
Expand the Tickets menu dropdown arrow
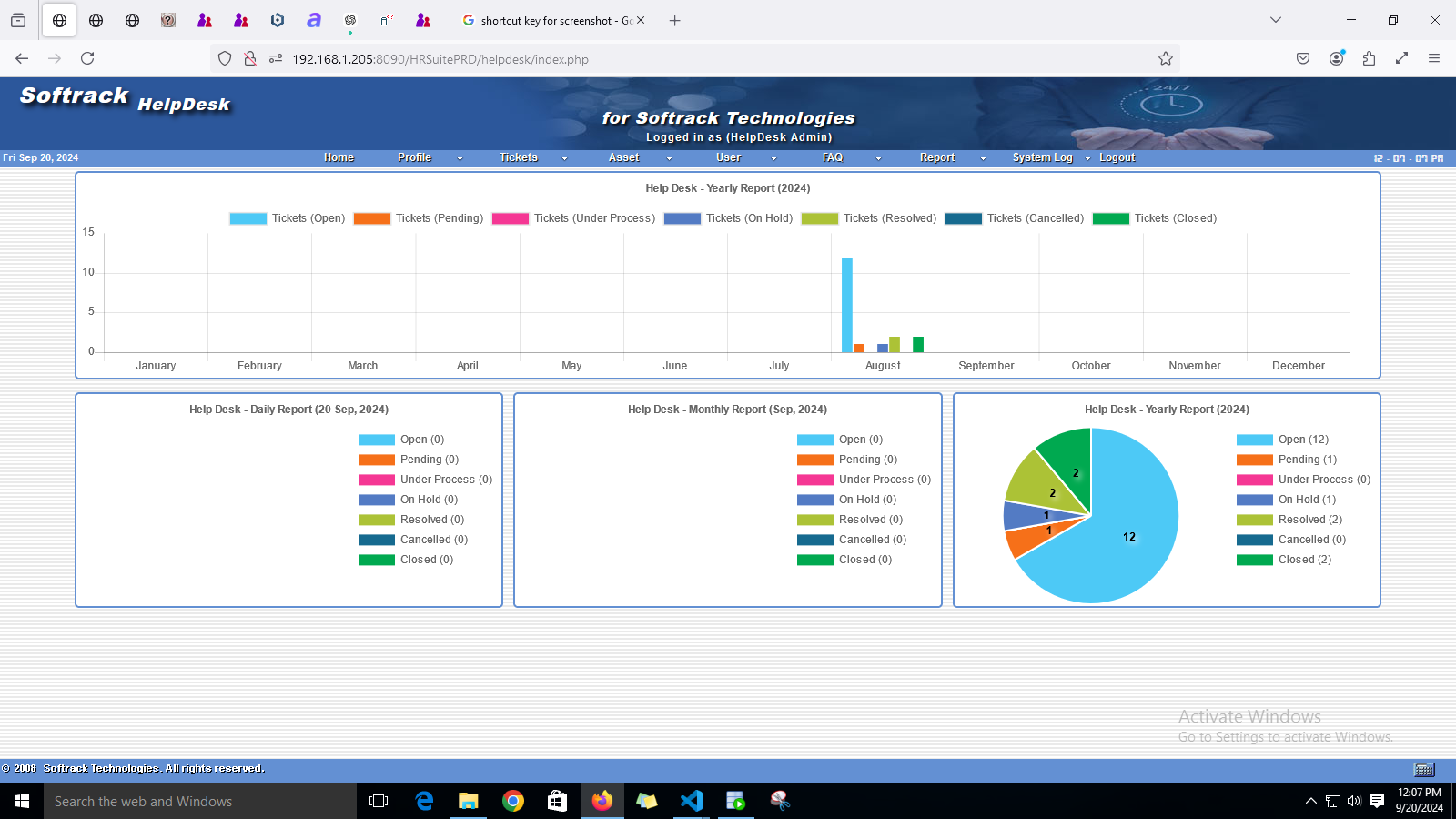564,158
